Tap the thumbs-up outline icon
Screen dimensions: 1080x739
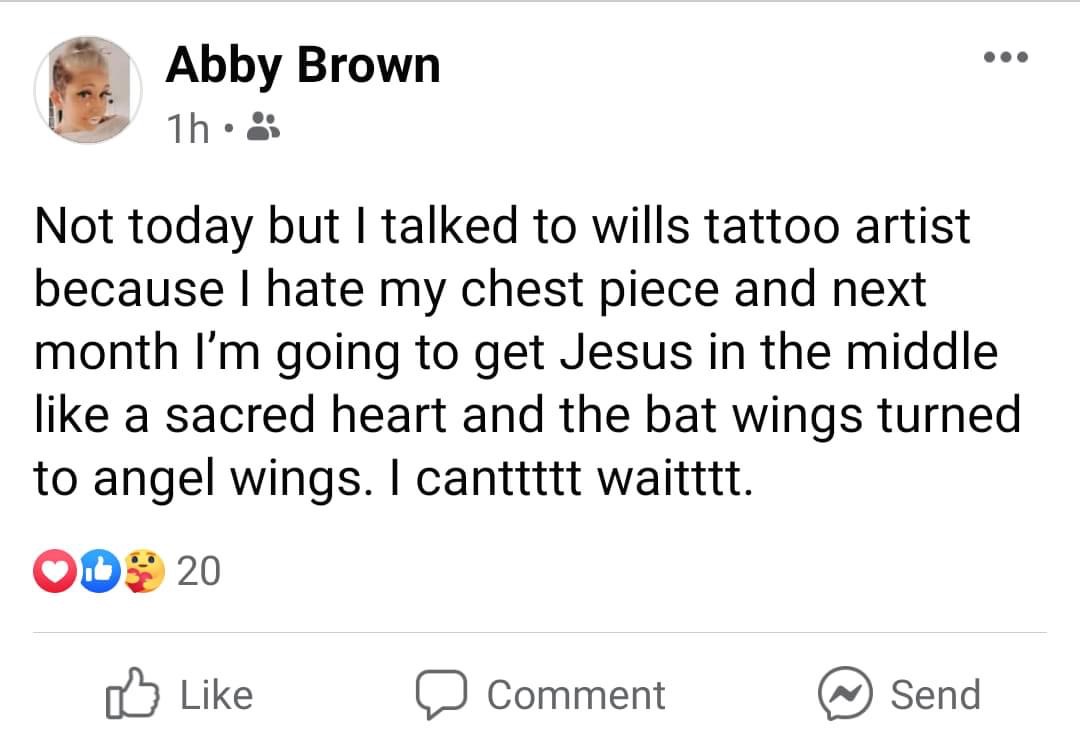[132, 694]
